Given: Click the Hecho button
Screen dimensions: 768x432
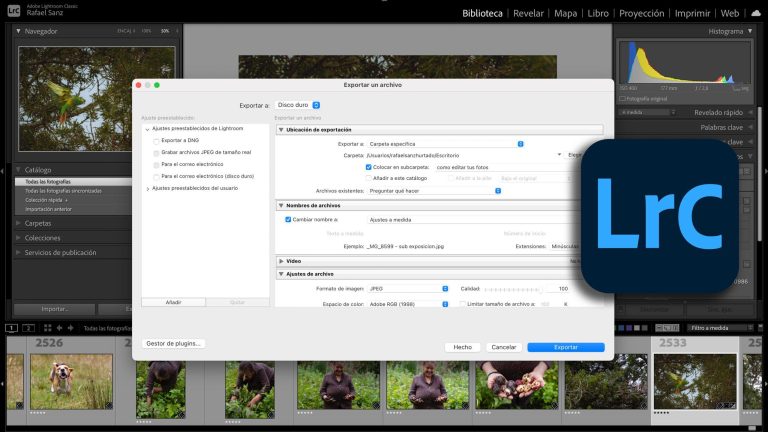Looking at the screenshot, I should (462, 347).
